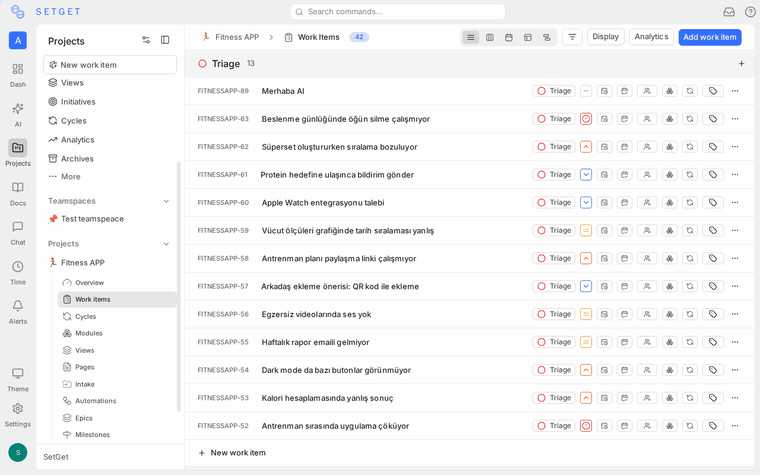Add labels to FITNESSAPP-59
760x475 pixels.
click(x=712, y=230)
